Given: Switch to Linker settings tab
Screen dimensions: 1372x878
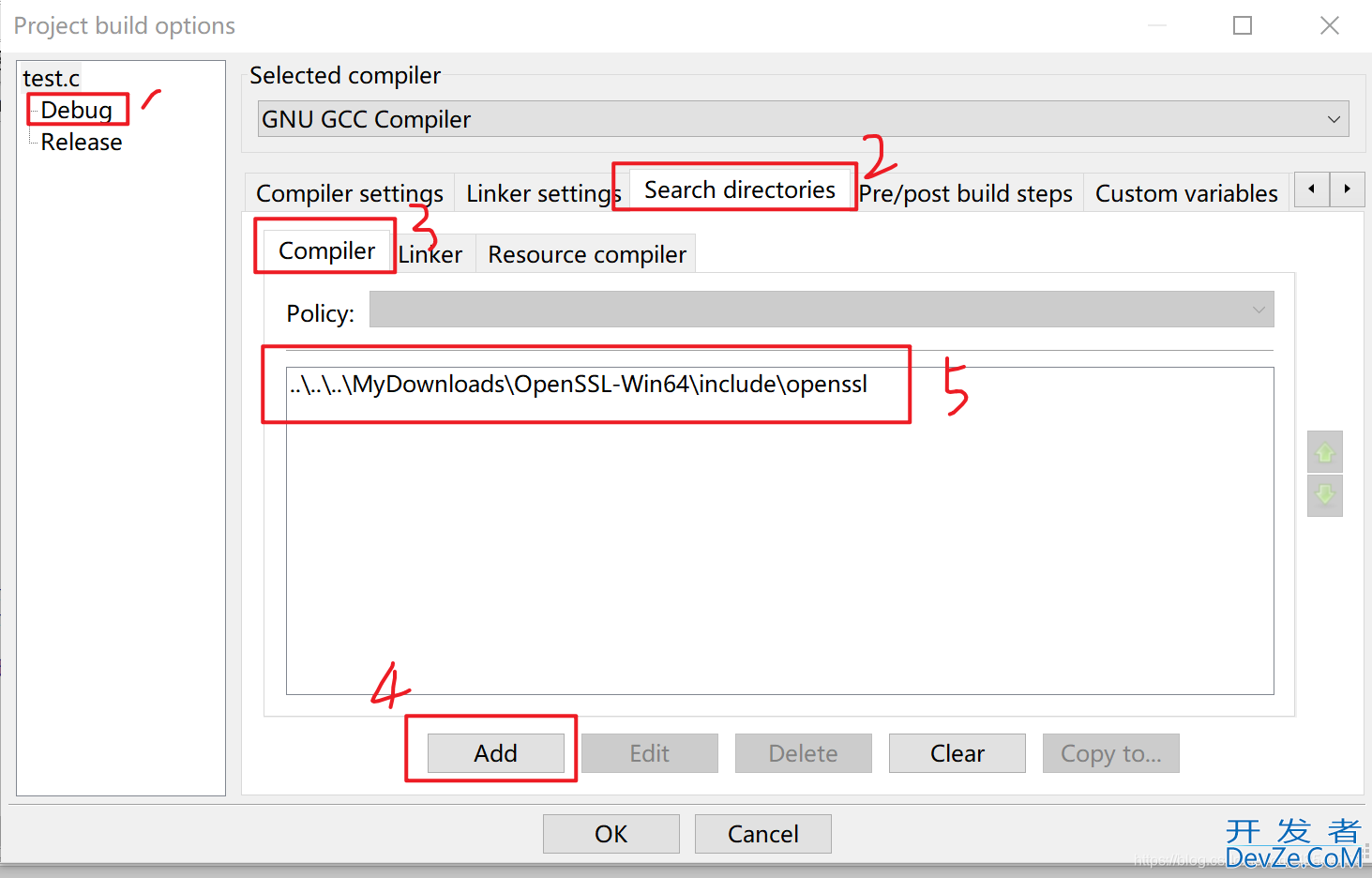Looking at the screenshot, I should [x=544, y=193].
